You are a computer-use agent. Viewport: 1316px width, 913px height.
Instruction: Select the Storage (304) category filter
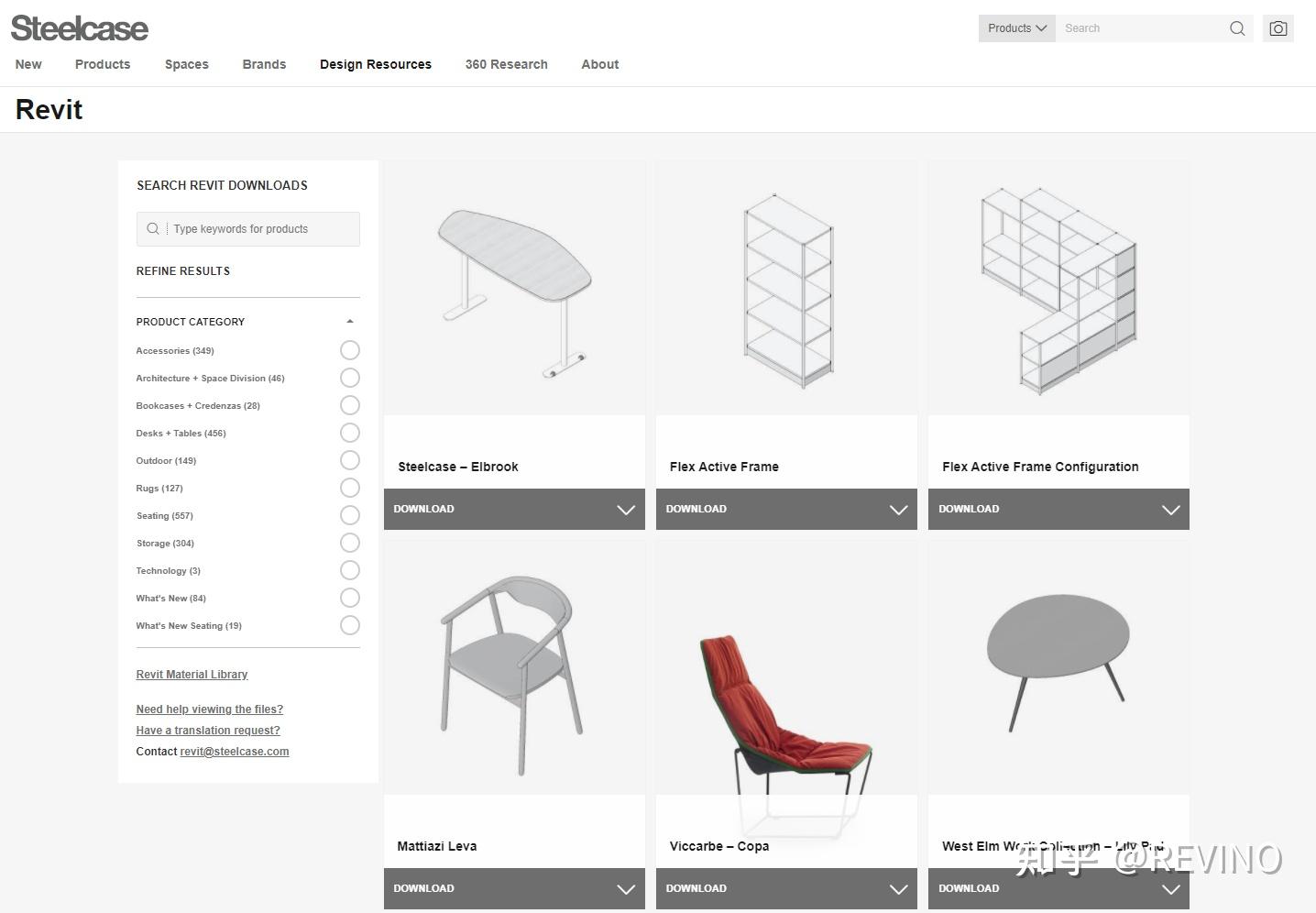tap(350, 543)
